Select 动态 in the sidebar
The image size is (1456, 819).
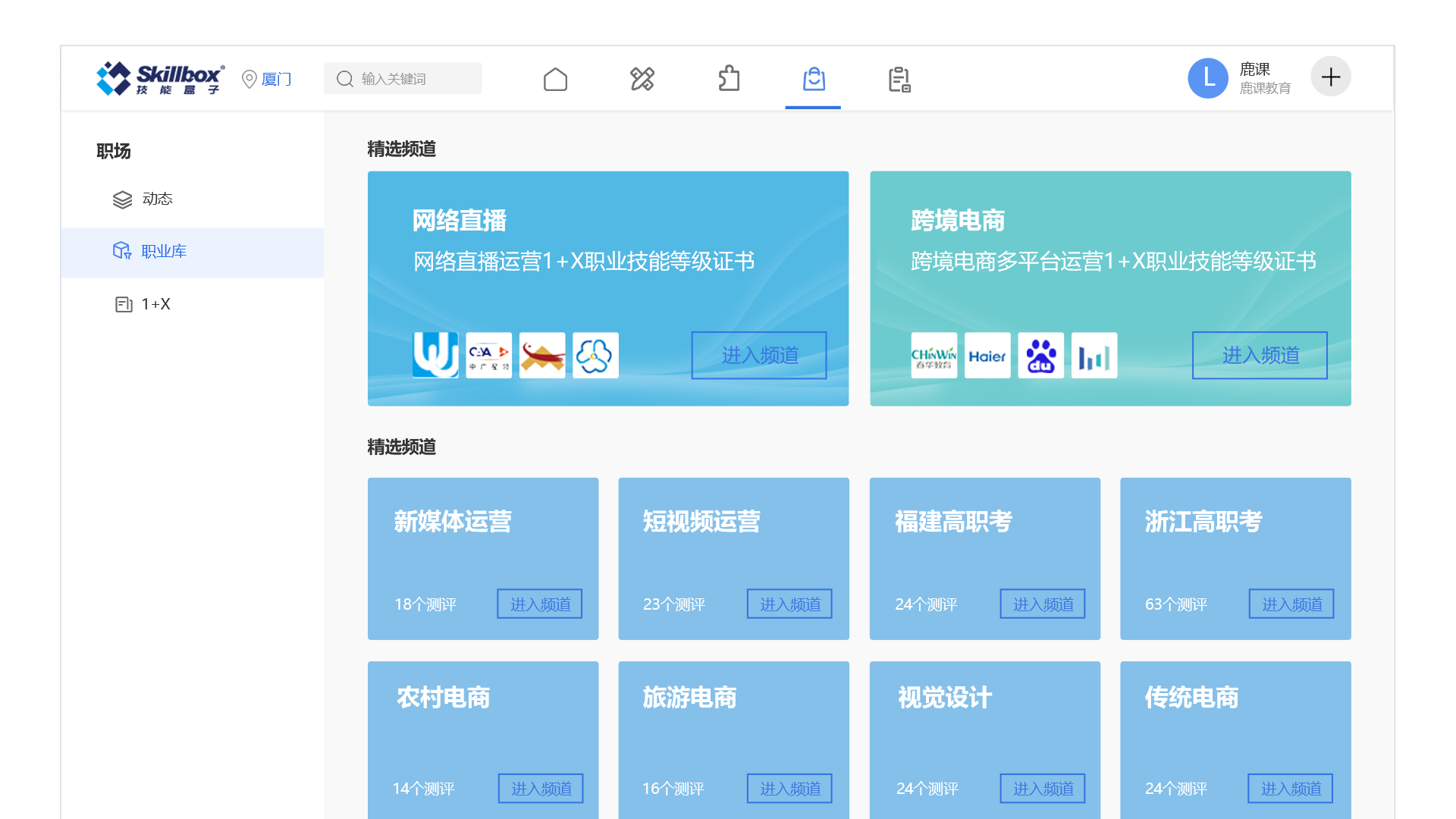[157, 199]
